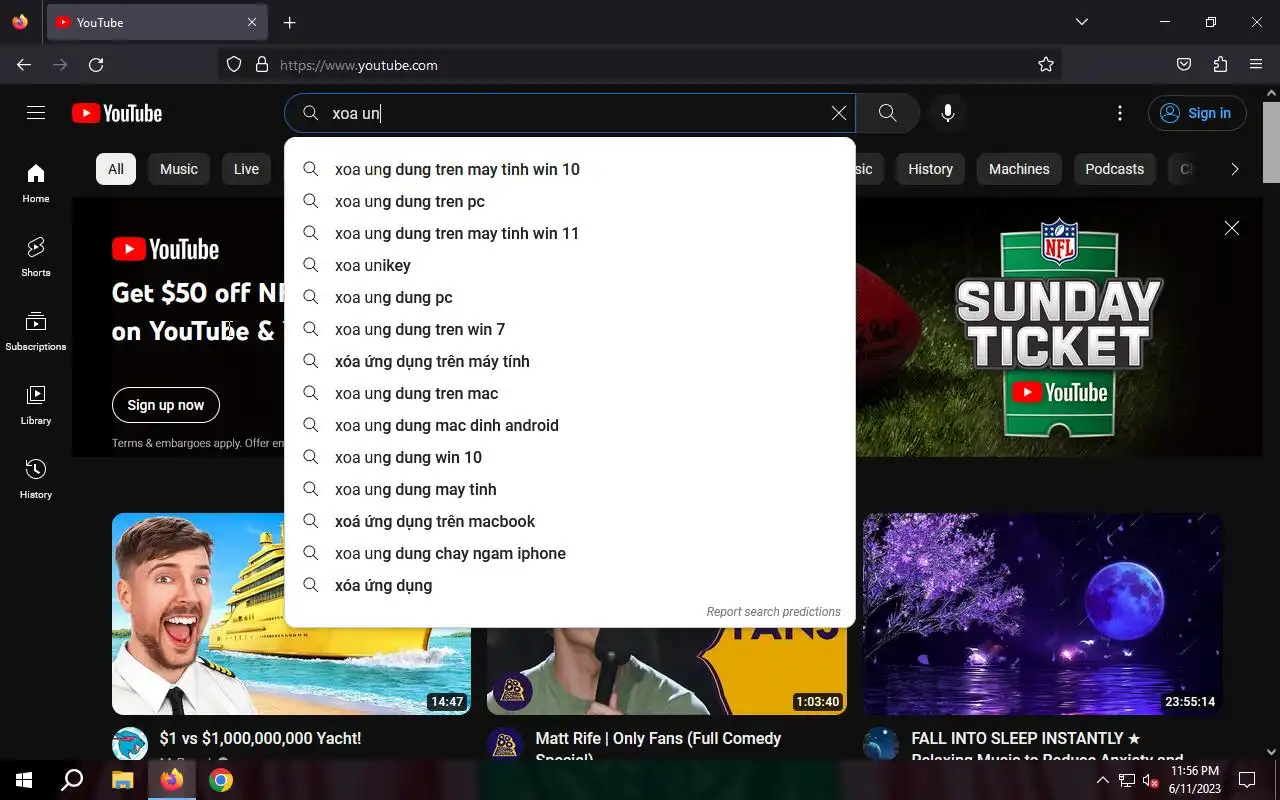Select the Music filter chip
This screenshot has width=1280, height=800.
tap(179, 169)
